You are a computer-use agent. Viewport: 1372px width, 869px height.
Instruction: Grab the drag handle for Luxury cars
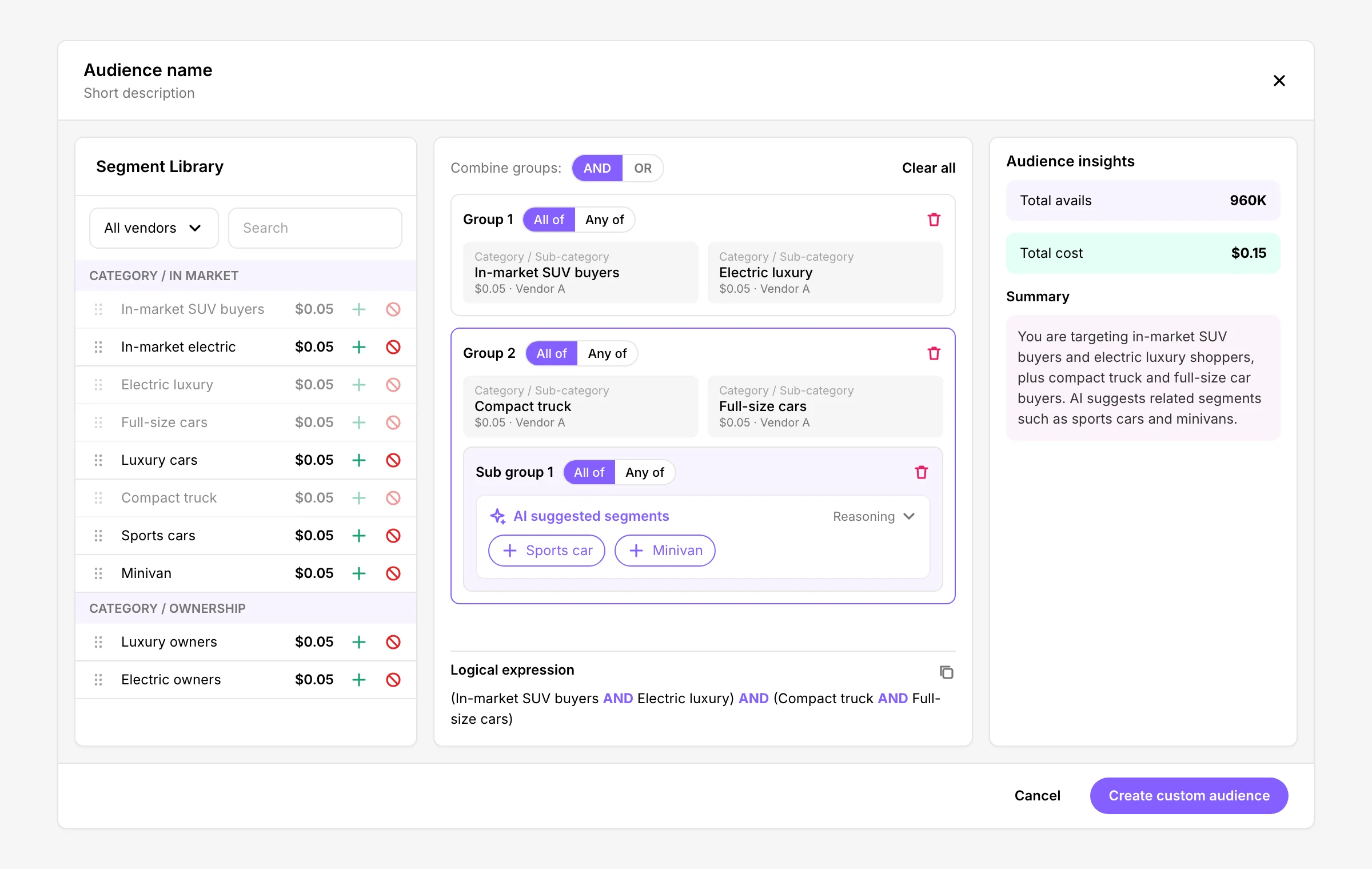click(x=98, y=460)
